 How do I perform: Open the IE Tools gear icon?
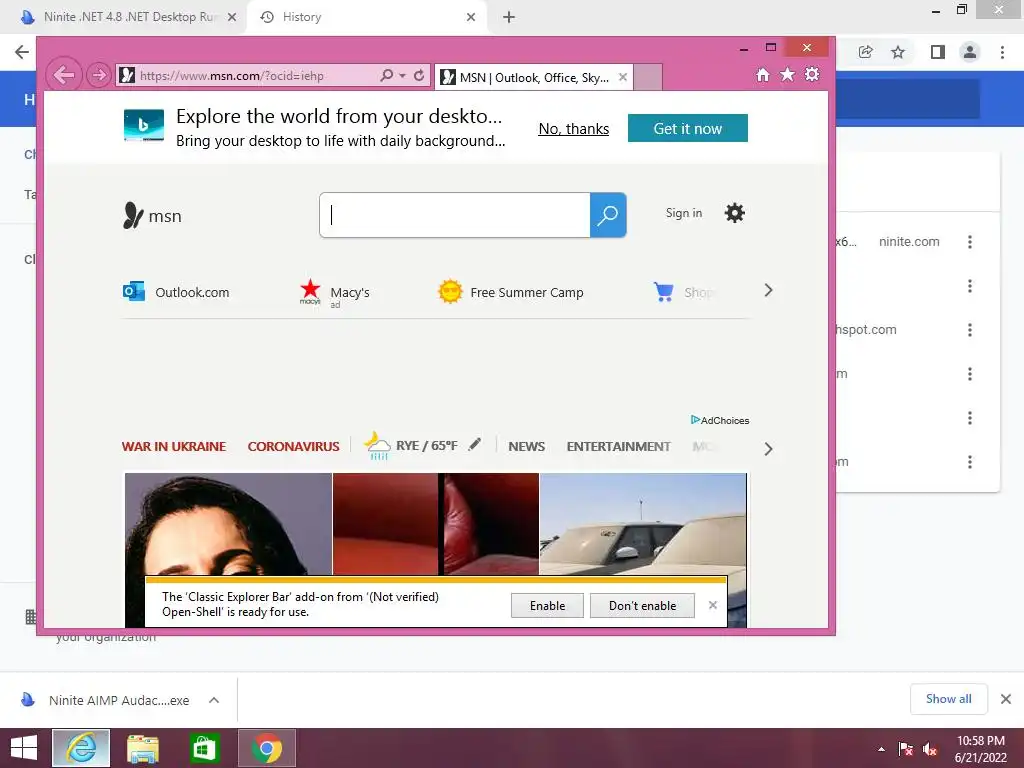pyautogui.click(x=812, y=74)
